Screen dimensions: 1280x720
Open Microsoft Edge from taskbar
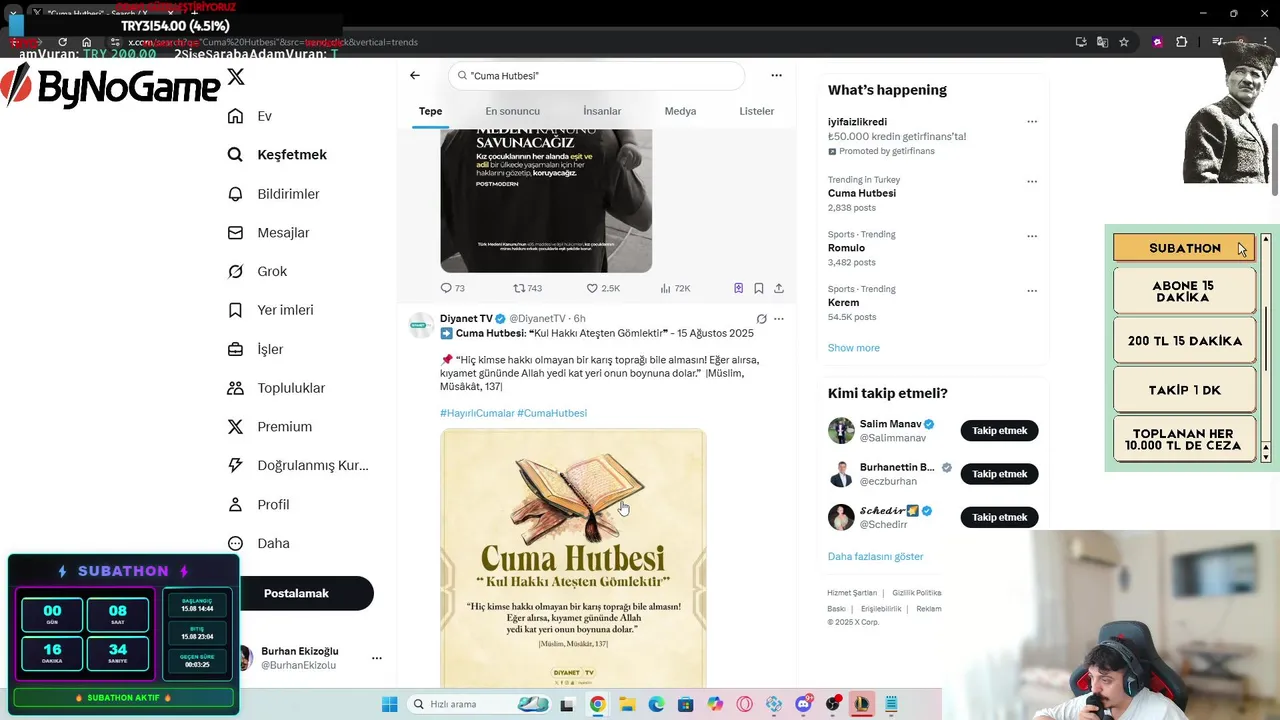click(x=656, y=704)
